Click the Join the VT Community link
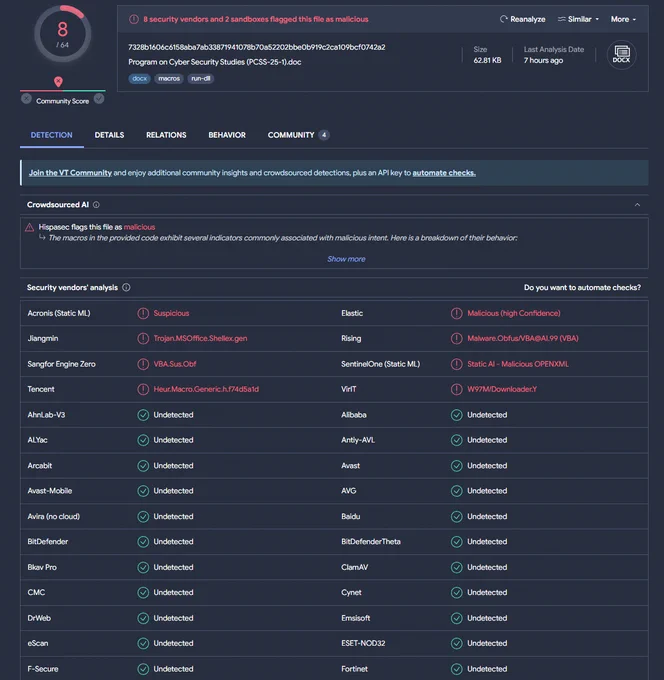 pyautogui.click(x=70, y=173)
